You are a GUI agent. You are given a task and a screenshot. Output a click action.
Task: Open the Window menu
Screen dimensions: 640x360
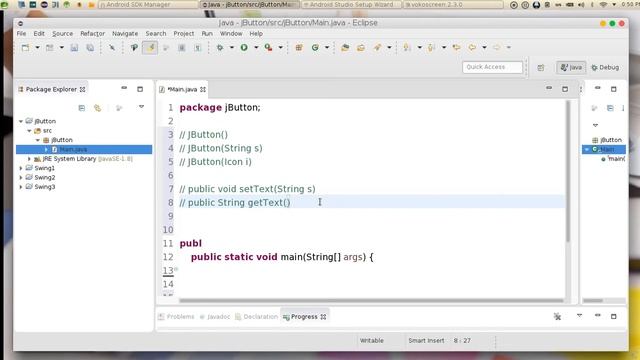(231, 33)
